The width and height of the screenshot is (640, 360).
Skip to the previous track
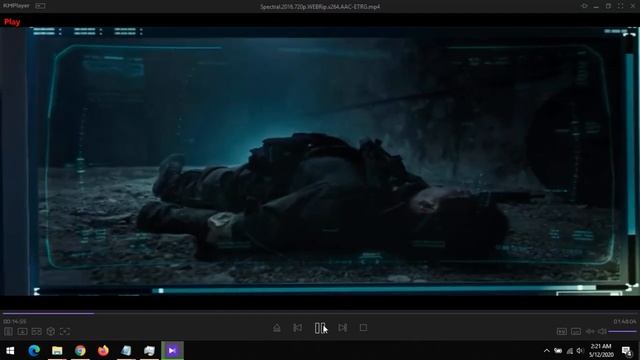click(x=298, y=328)
